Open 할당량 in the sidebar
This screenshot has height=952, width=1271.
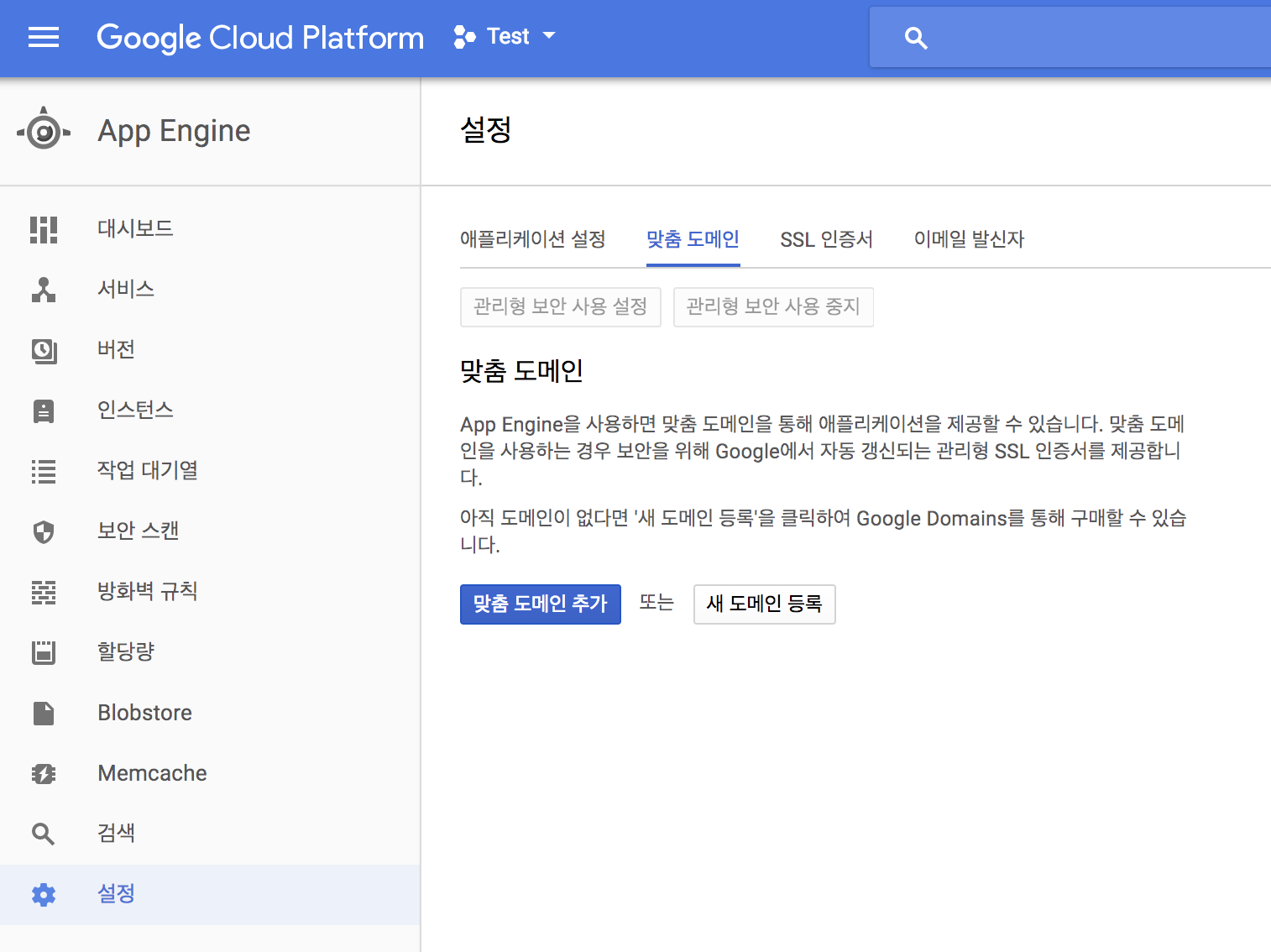point(210,651)
